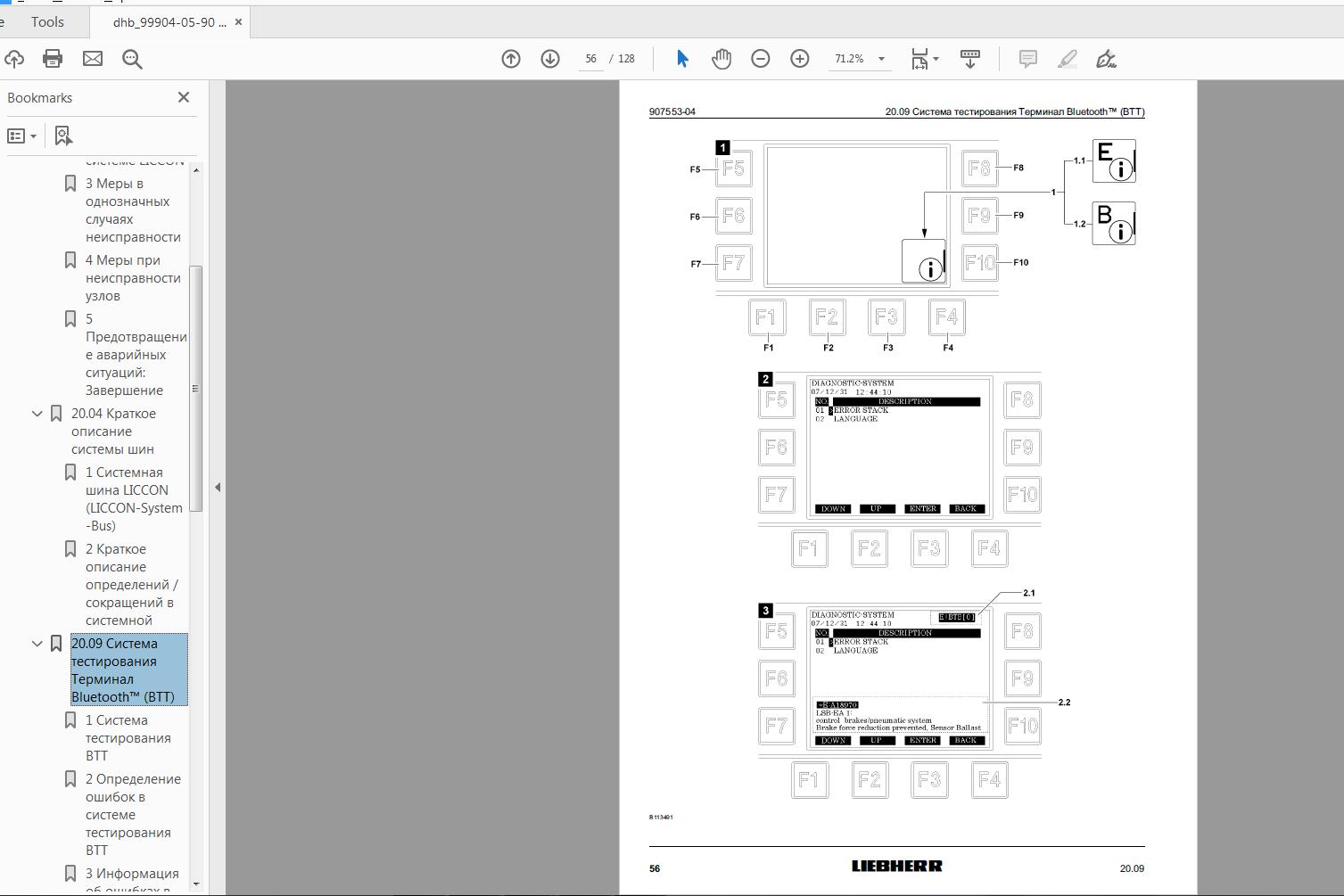1344x896 pixels.
Task: Select the arrow selection tool
Action: coord(682,59)
